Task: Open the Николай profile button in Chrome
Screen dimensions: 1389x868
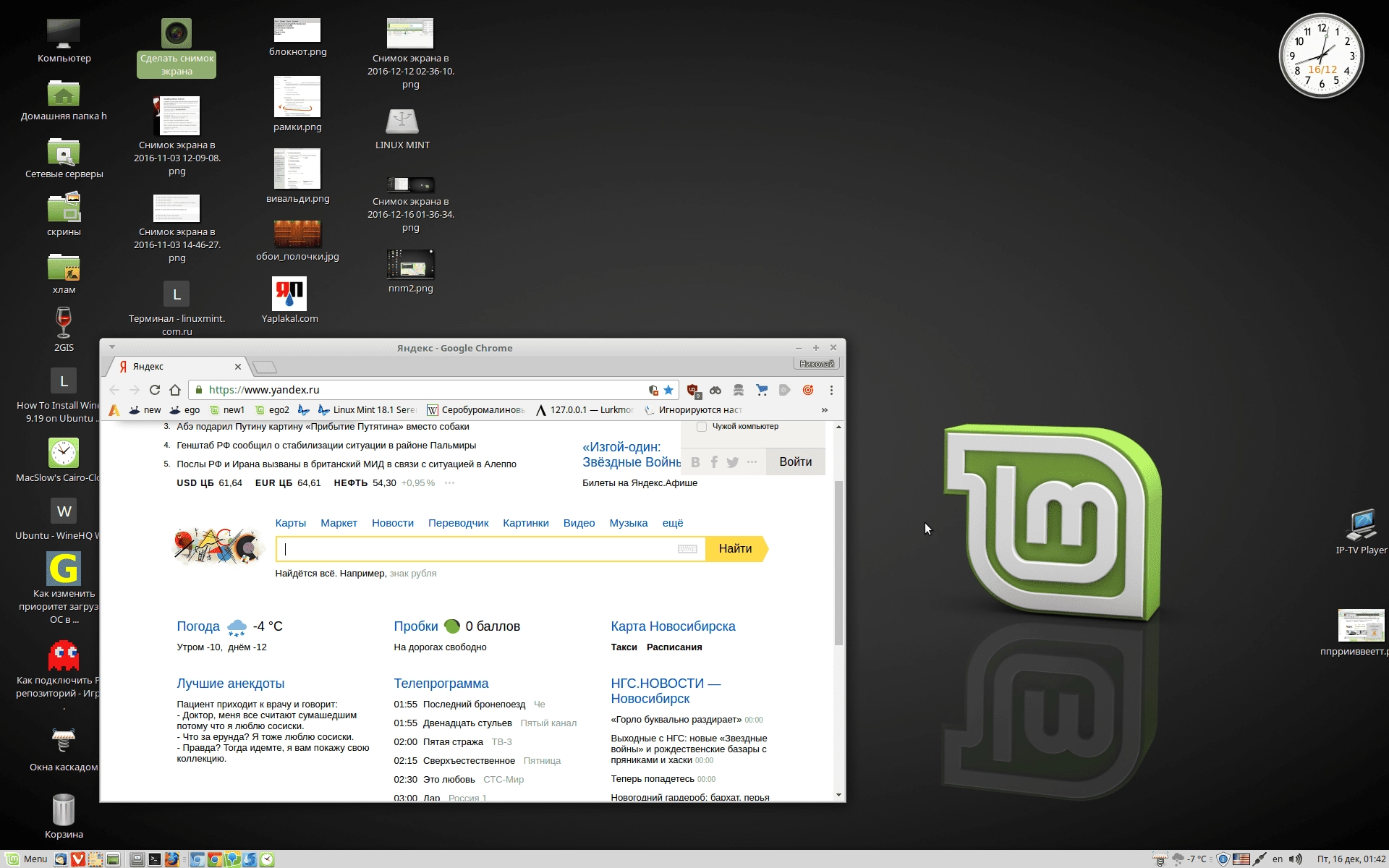Action: 817,364
